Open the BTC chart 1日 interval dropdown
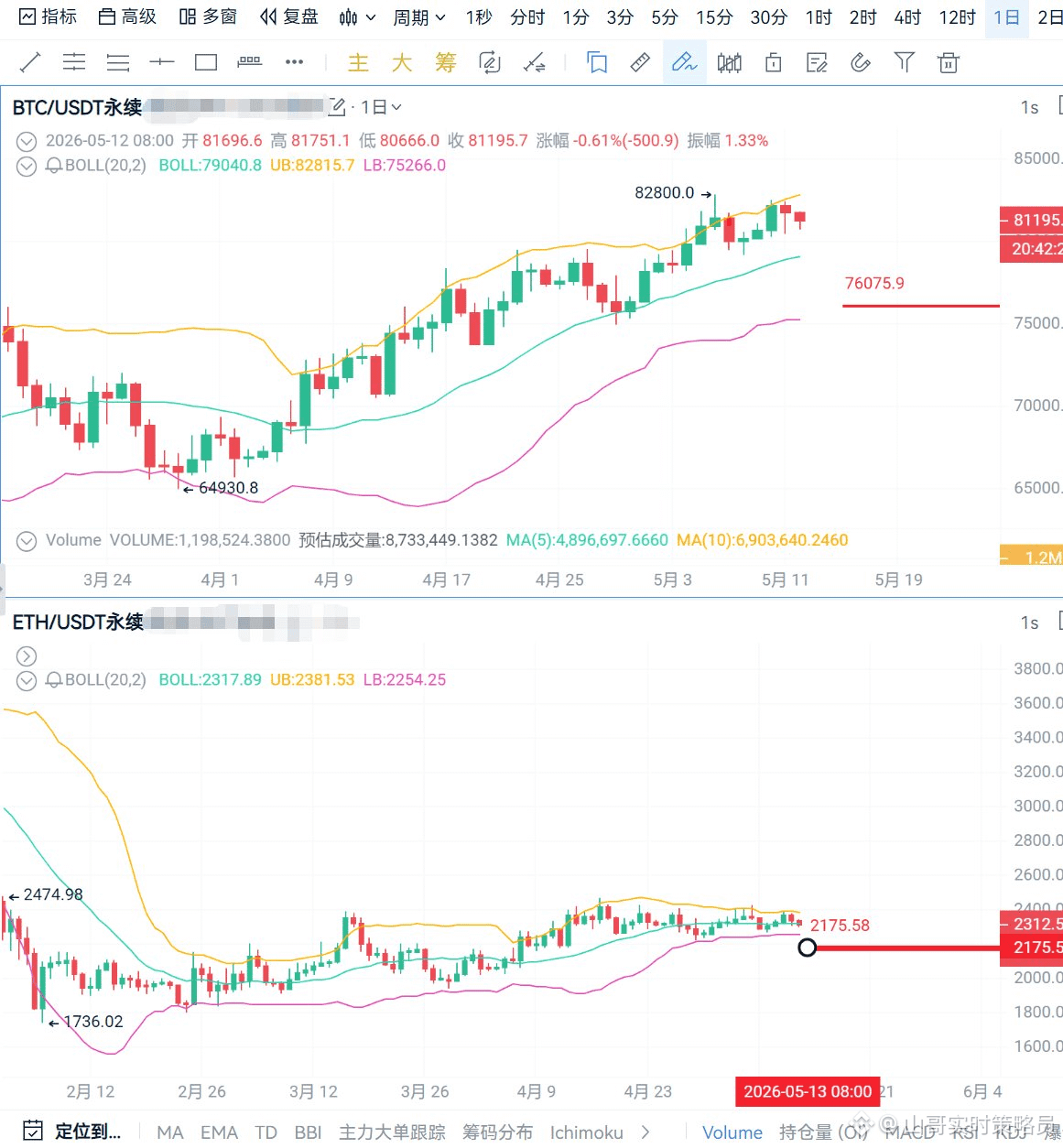1063x1148 pixels. 381,107
